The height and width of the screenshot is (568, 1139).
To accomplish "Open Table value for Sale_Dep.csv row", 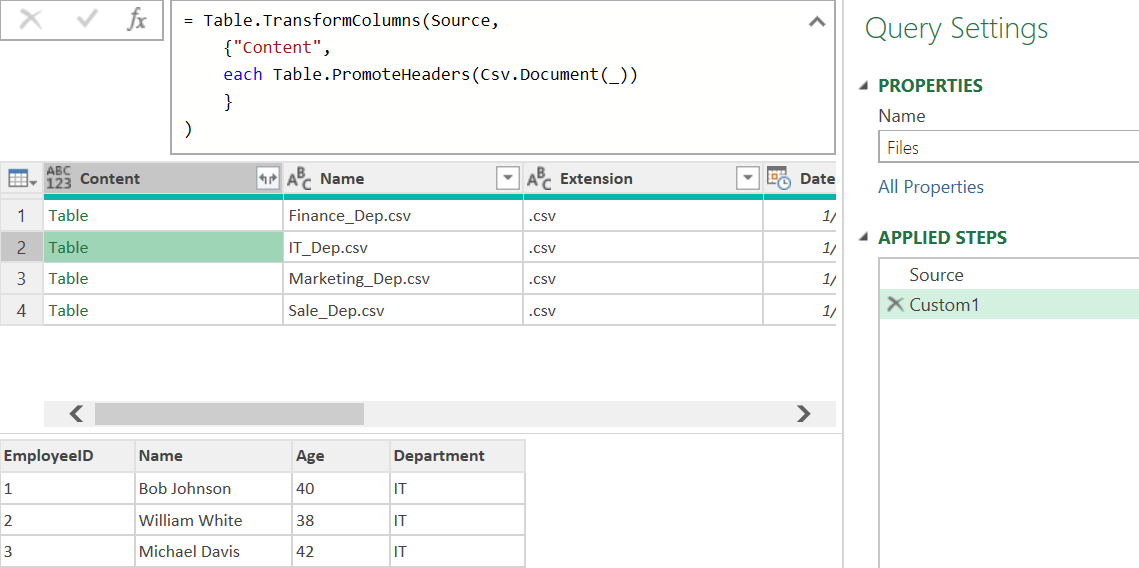I will tap(68, 311).
